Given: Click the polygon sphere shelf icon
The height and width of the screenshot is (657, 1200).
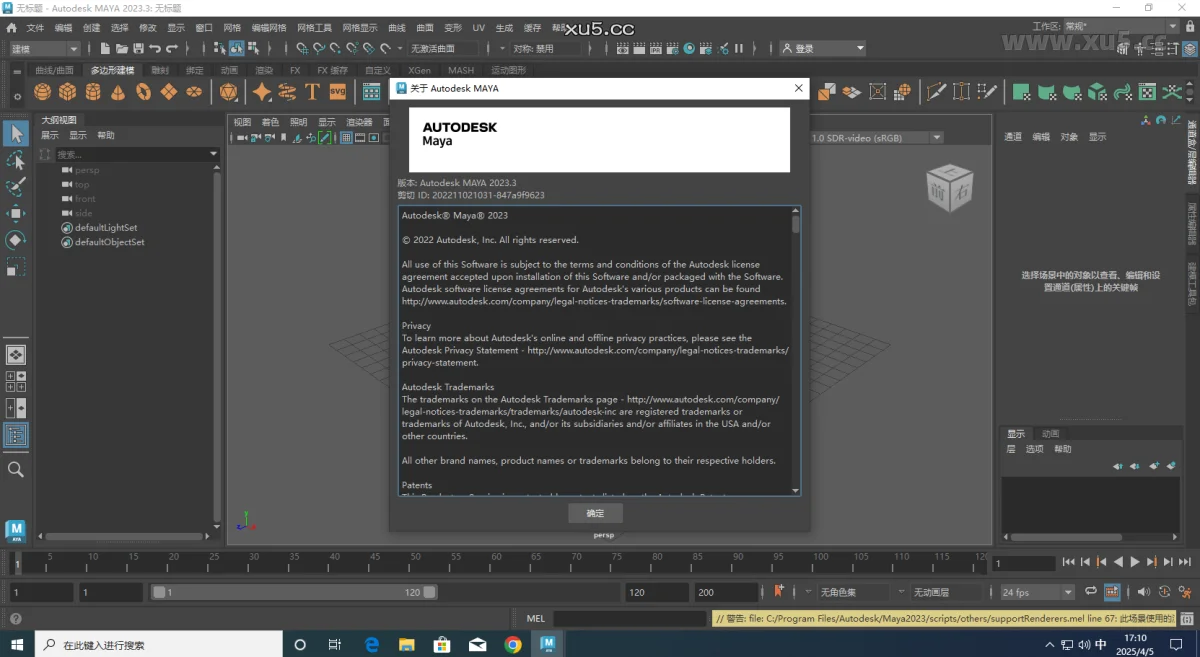Looking at the screenshot, I should click(x=43, y=92).
